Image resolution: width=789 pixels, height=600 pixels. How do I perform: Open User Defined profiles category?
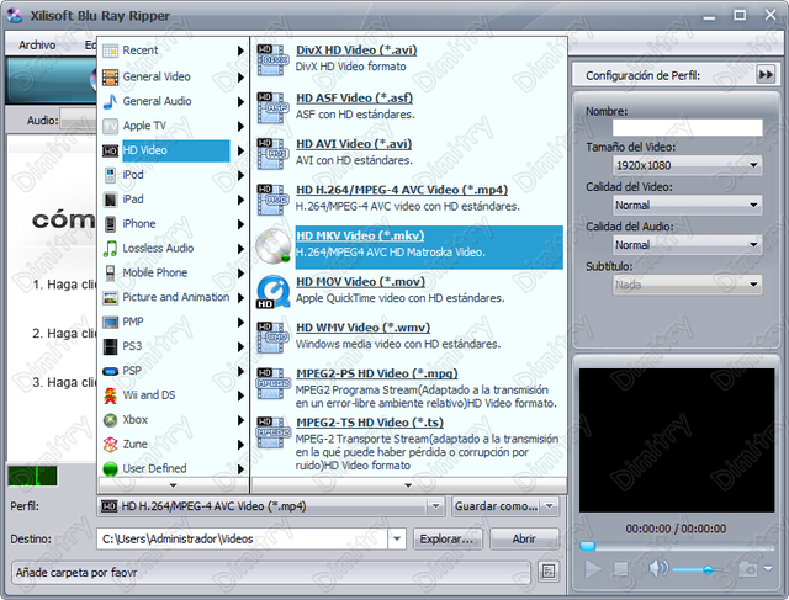173,469
